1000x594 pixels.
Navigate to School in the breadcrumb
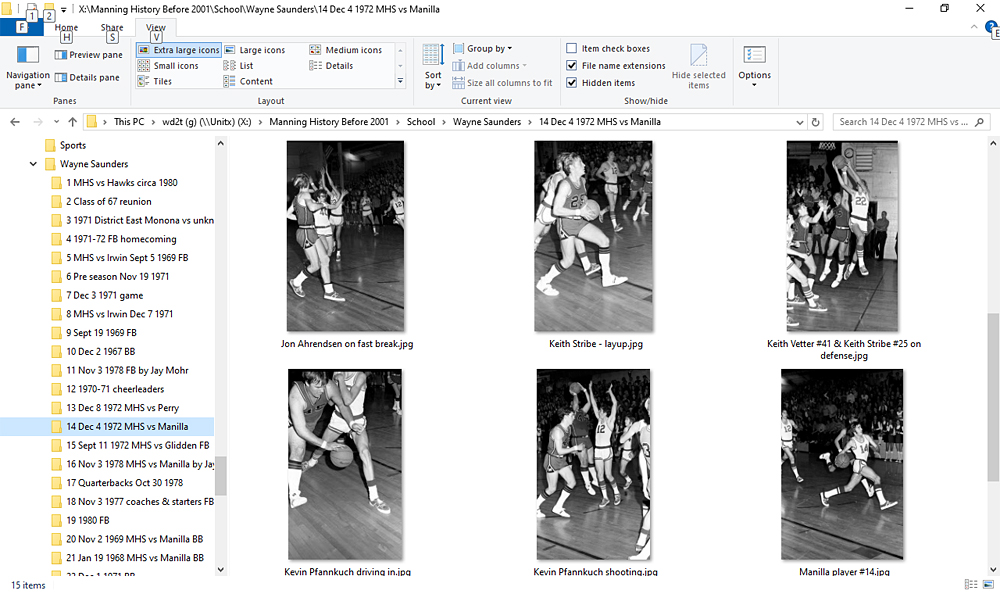tap(421, 122)
